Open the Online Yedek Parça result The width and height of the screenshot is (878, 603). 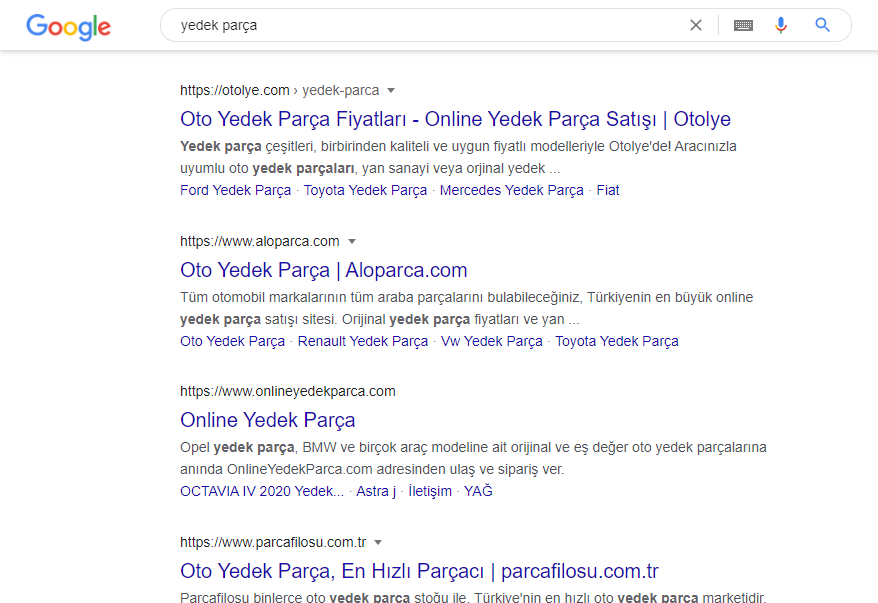267,420
